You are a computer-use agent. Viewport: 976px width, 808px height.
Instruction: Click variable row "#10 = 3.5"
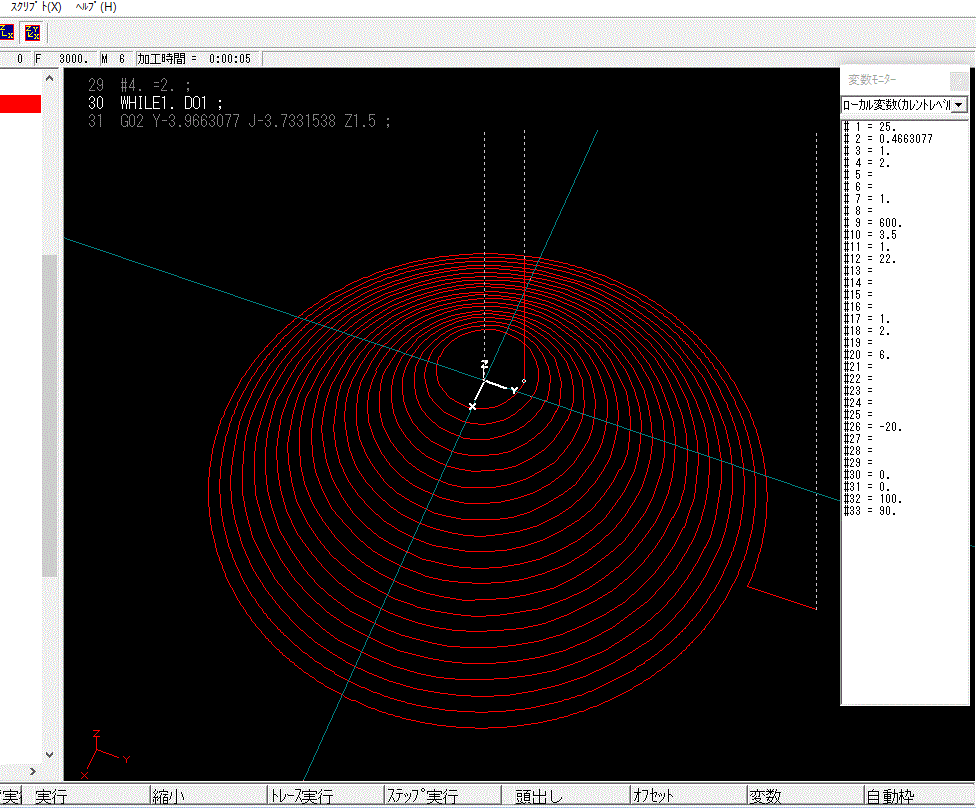click(x=870, y=235)
